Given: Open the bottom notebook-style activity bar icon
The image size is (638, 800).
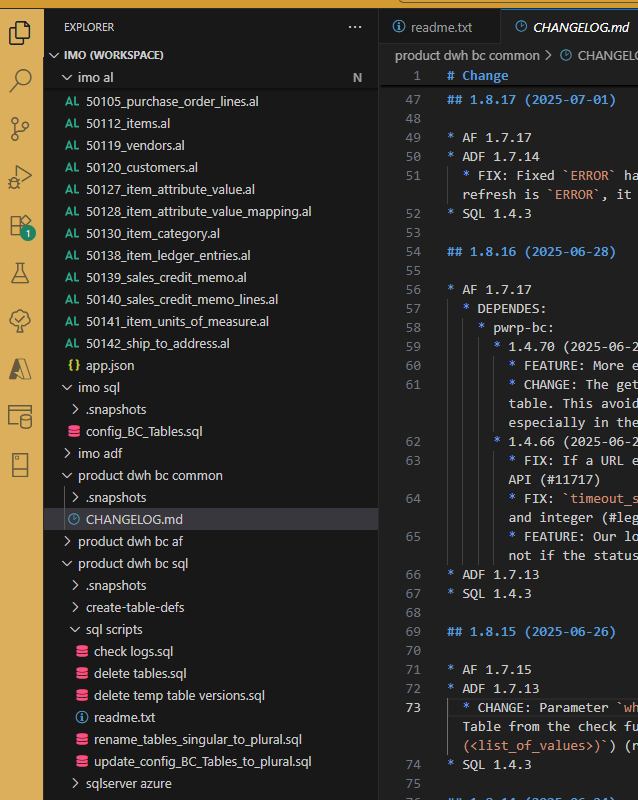Looking at the screenshot, I should [x=20, y=465].
